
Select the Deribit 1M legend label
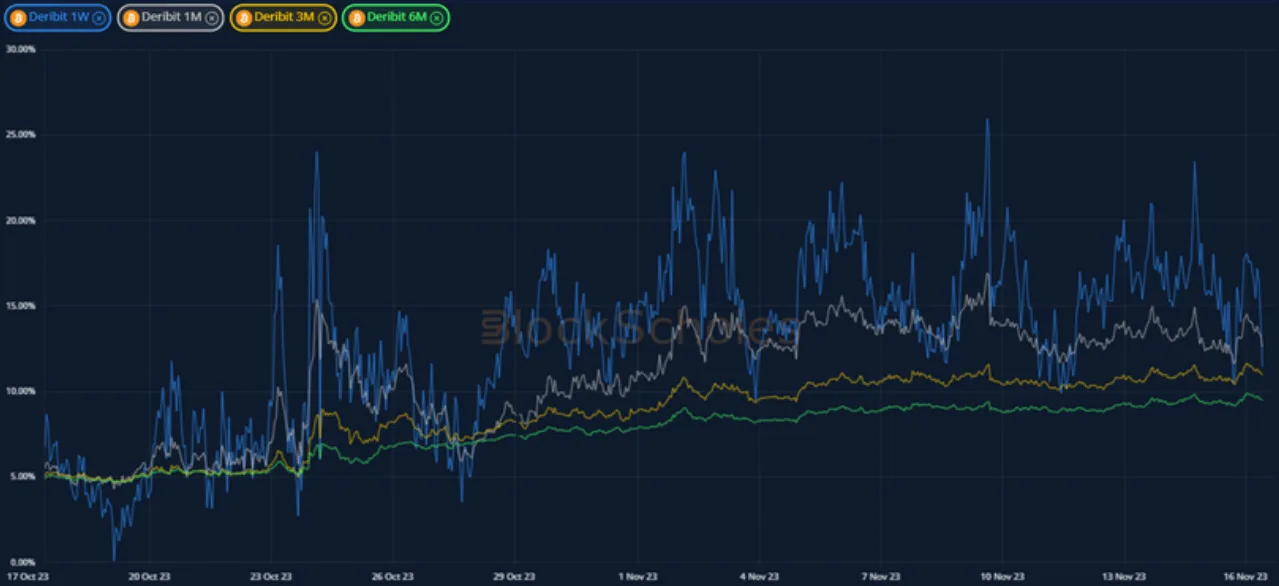coord(173,18)
